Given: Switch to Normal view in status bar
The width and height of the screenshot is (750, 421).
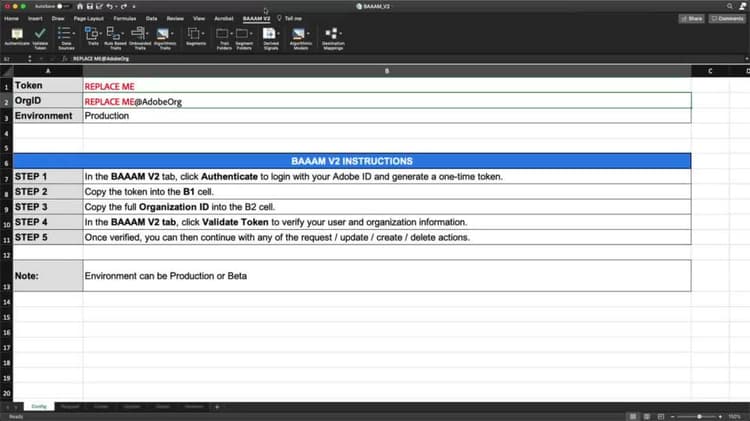Looking at the screenshot, I should pos(633,417).
